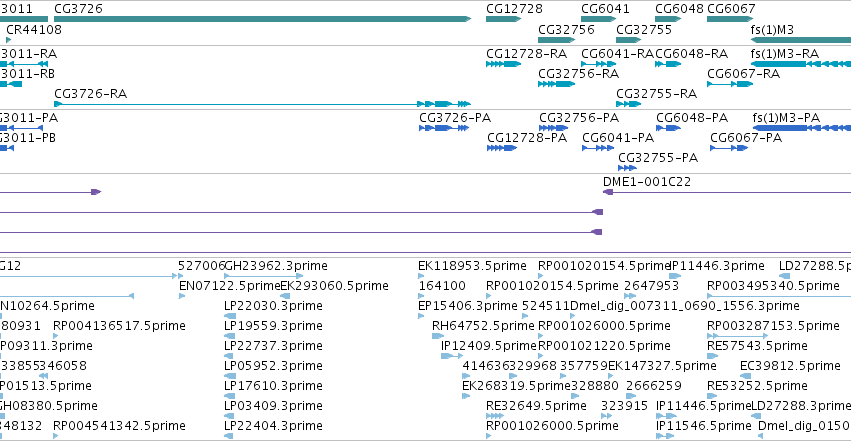Open the LP22737.3prime EST label
The height and width of the screenshot is (441, 851).
[273, 346]
